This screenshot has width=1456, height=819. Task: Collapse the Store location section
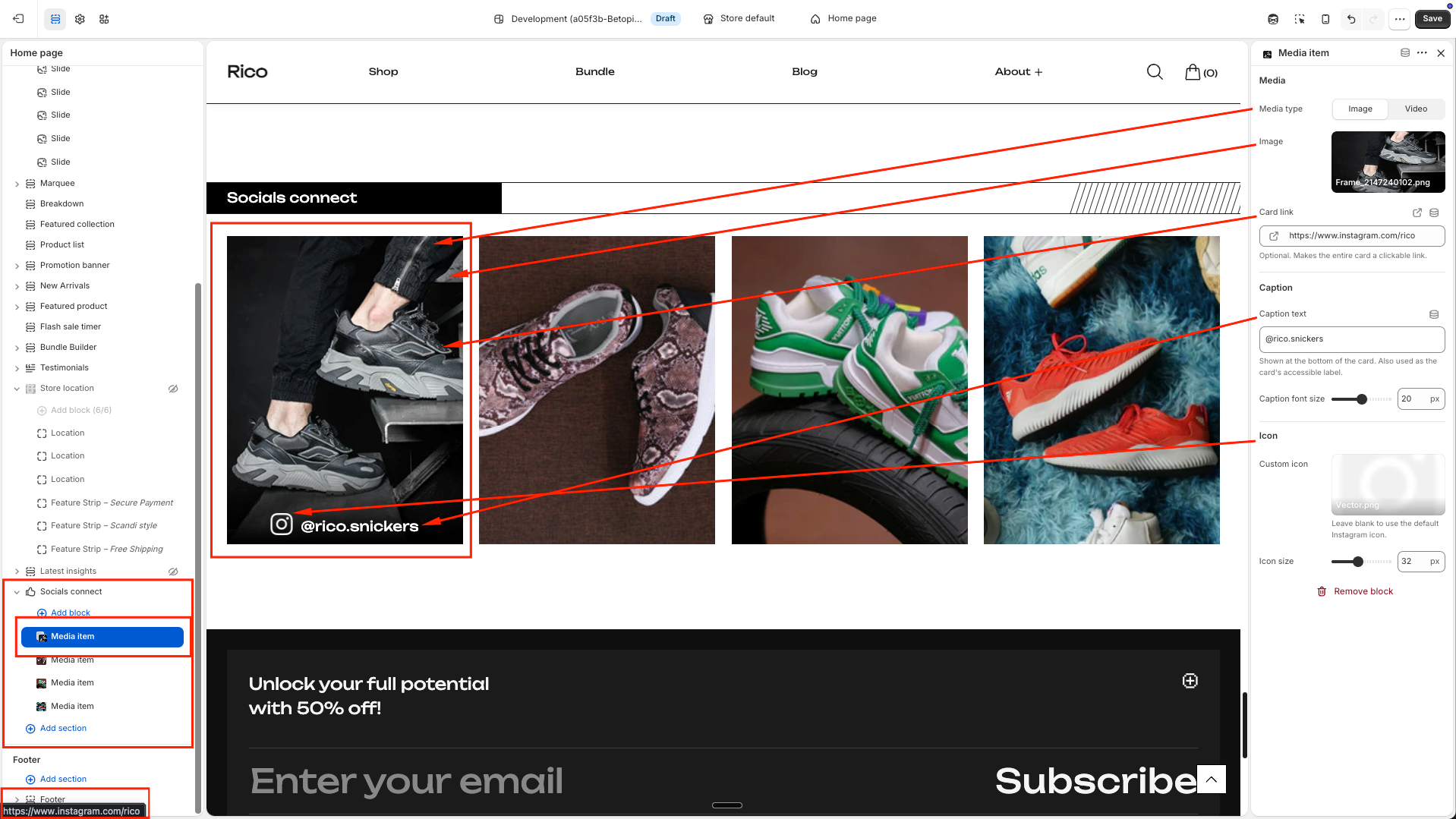click(17, 389)
